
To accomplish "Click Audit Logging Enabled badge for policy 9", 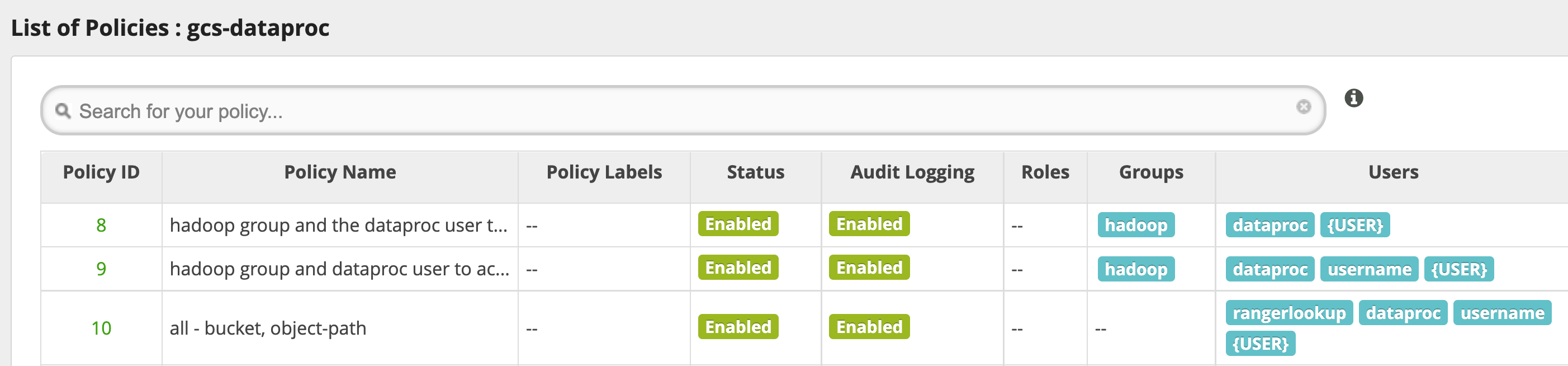I will (869, 268).
